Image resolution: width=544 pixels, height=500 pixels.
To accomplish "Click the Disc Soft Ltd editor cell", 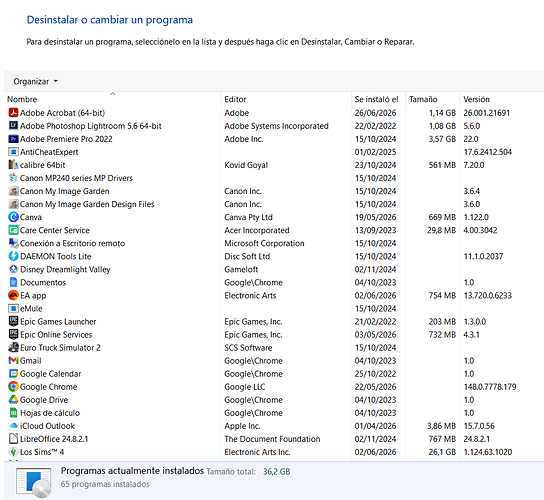I will click(247, 256).
